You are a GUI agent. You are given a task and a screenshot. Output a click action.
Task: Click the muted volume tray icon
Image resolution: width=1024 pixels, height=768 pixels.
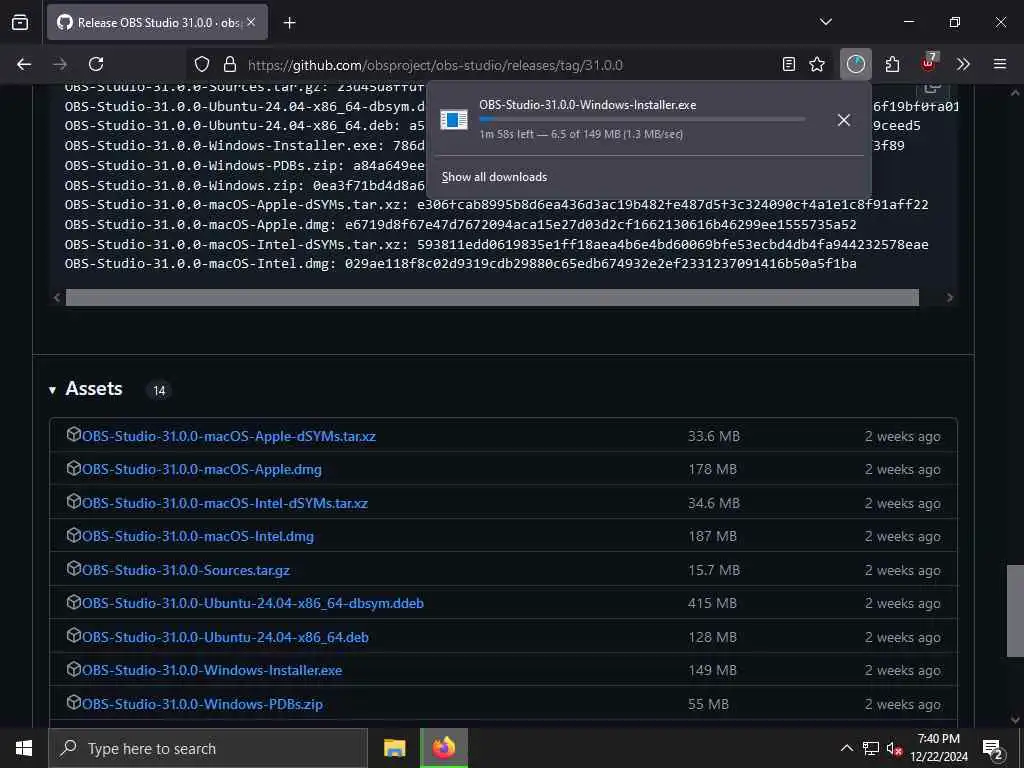894,748
